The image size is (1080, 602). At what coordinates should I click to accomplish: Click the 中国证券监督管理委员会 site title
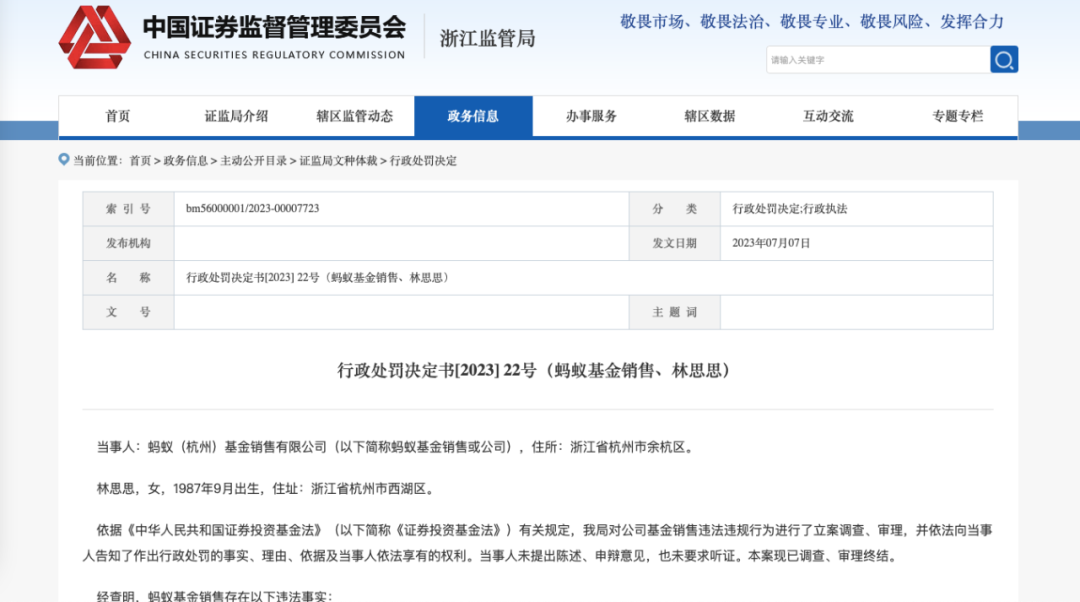click(x=274, y=28)
